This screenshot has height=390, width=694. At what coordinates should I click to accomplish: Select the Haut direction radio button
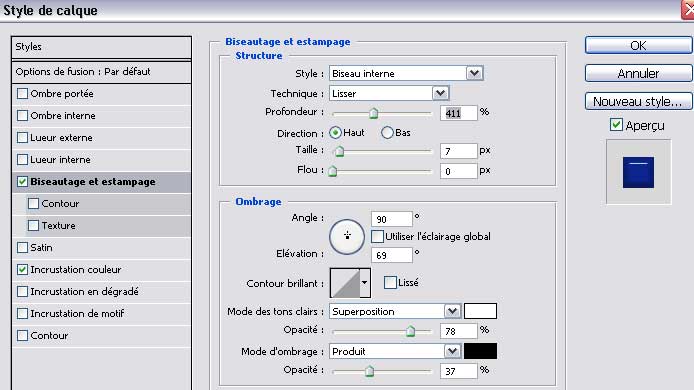[335, 132]
